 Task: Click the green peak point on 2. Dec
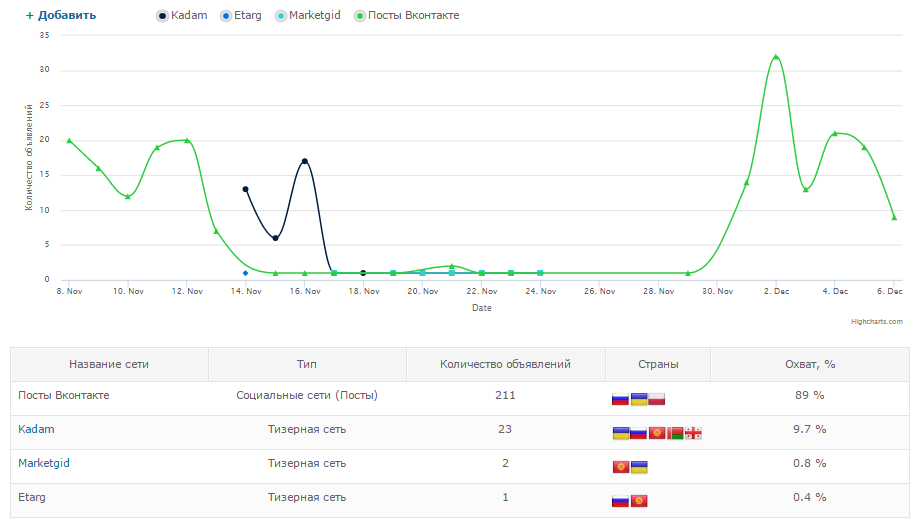(x=776, y=57)
